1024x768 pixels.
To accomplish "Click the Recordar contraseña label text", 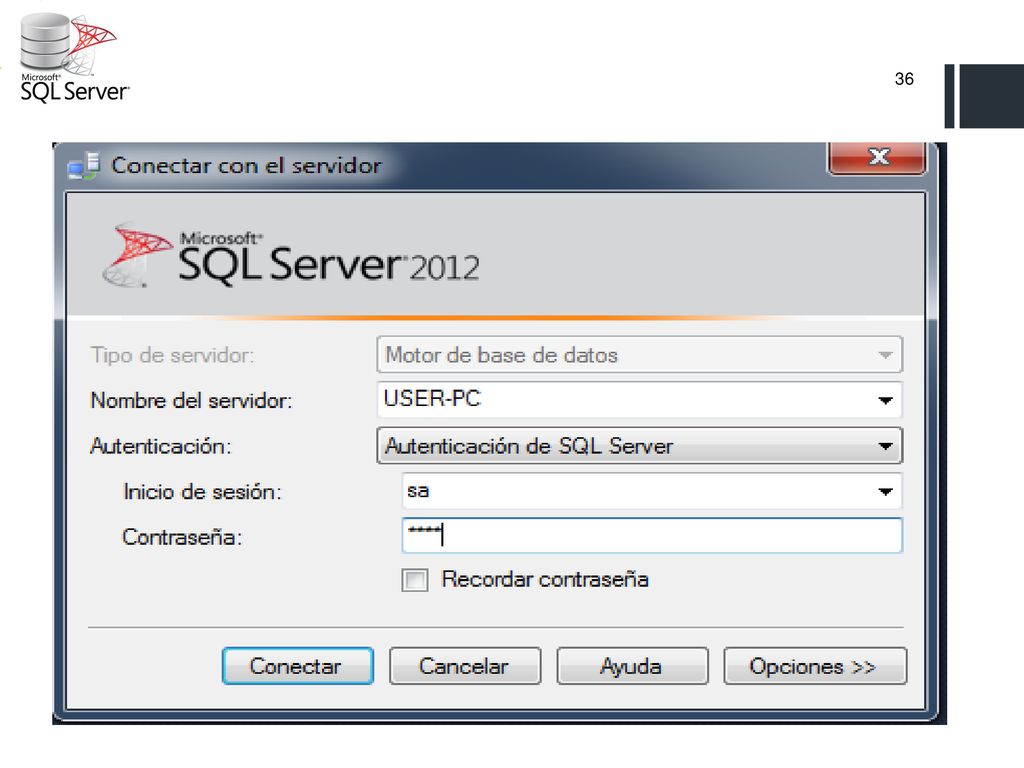I will coord(545,579).
